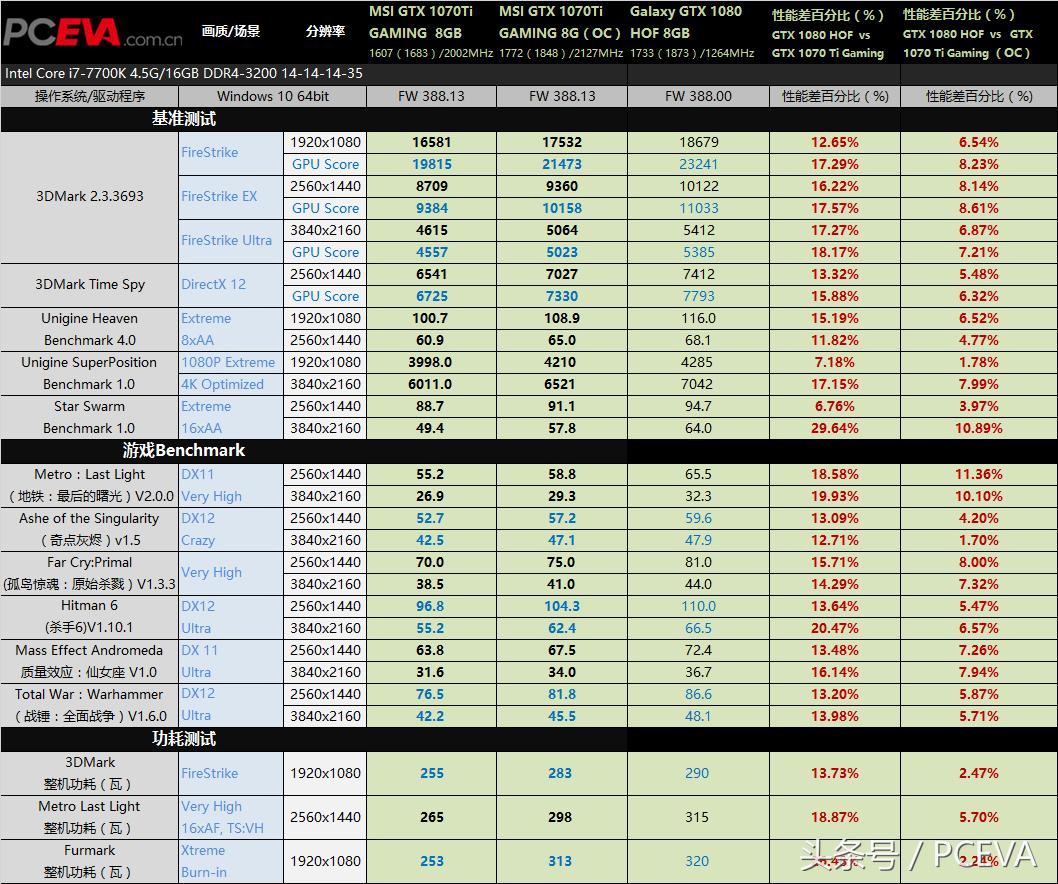This screenshot has height=884, width=1058.
Task: Click the DirectX 12 label
Action: click(x=214, y=284)
